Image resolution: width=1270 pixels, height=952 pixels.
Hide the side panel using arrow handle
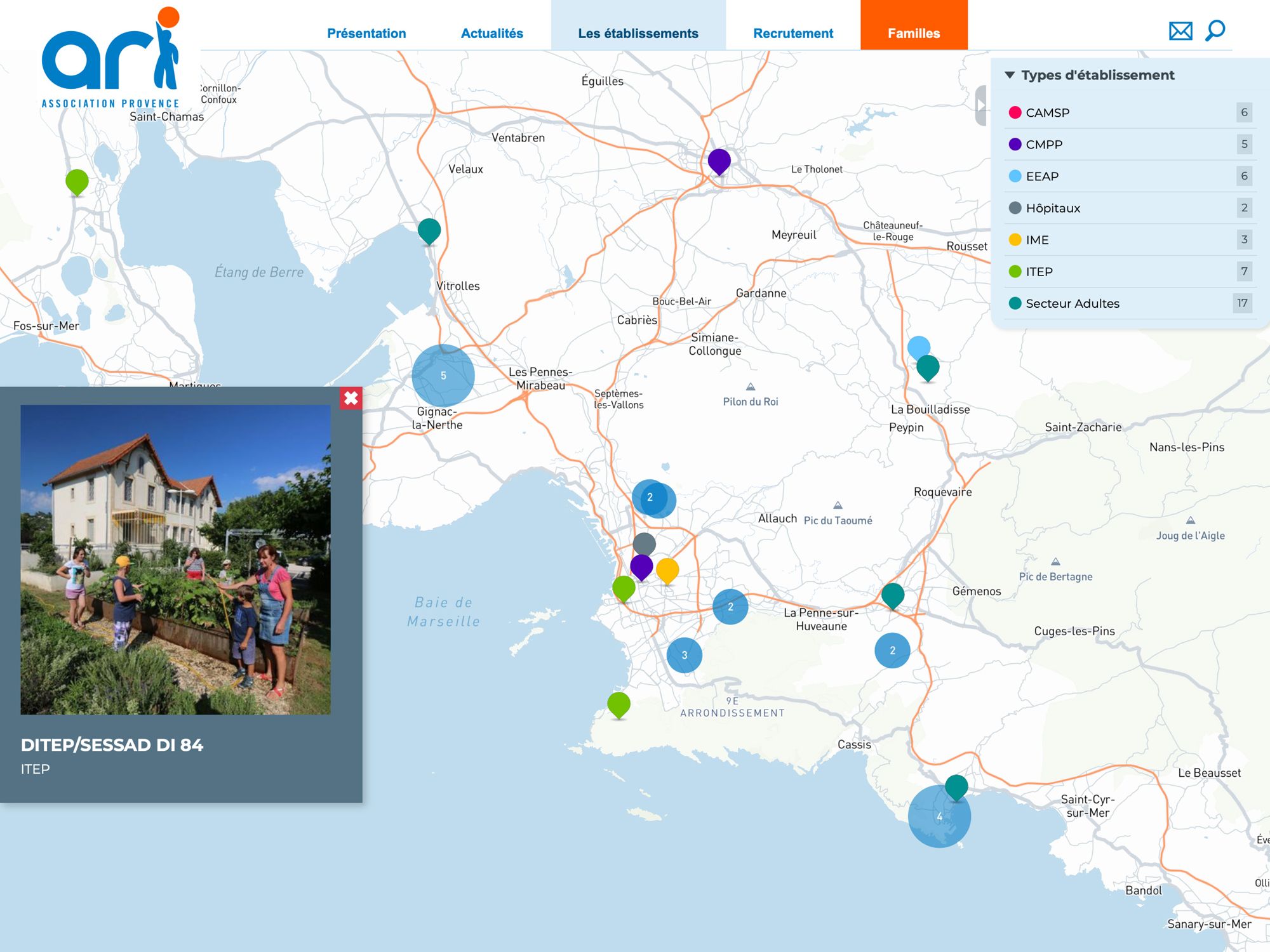click(x=982, y=105)
